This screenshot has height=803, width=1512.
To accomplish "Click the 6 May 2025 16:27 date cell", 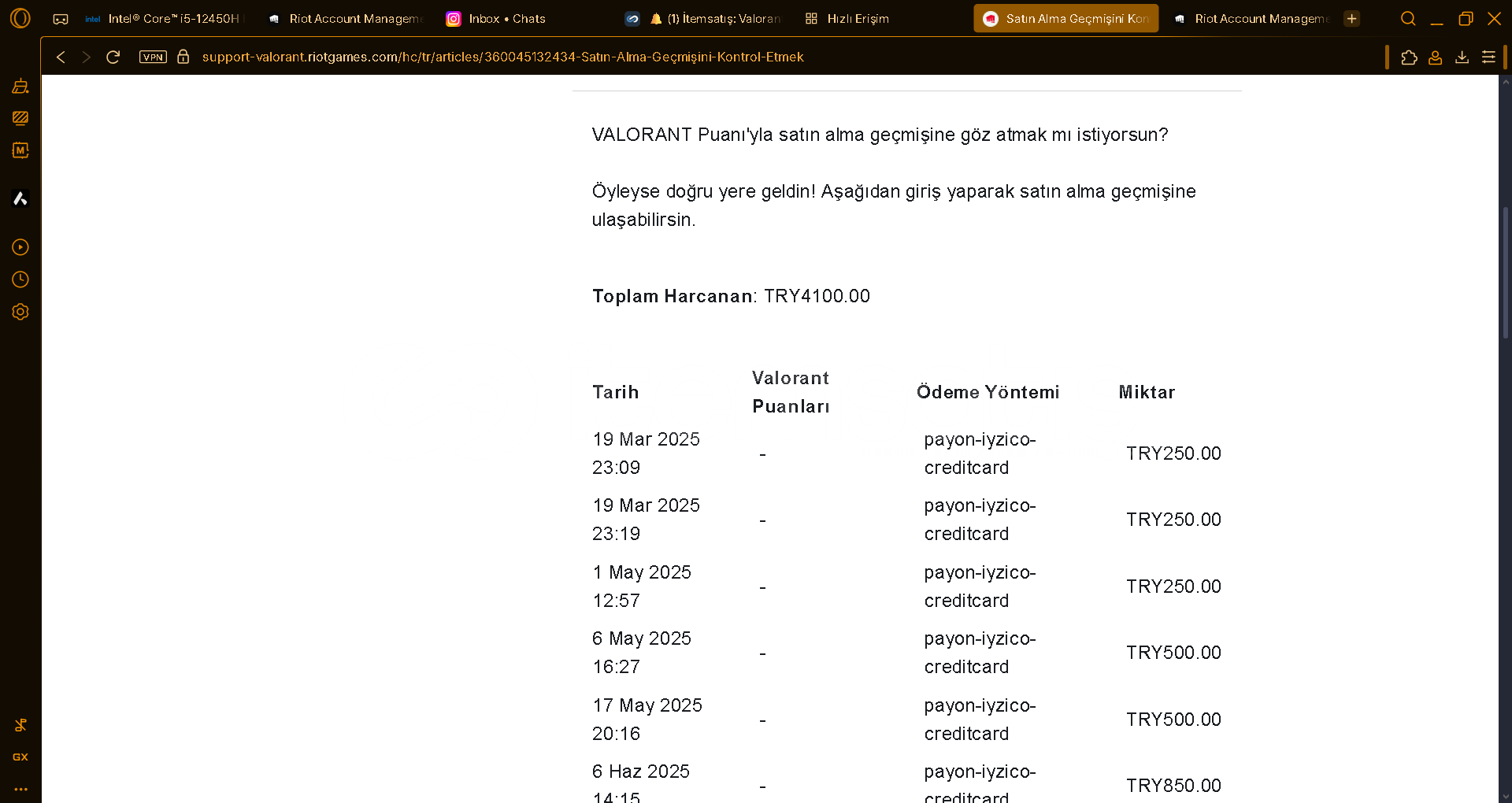I will (642, 653).
